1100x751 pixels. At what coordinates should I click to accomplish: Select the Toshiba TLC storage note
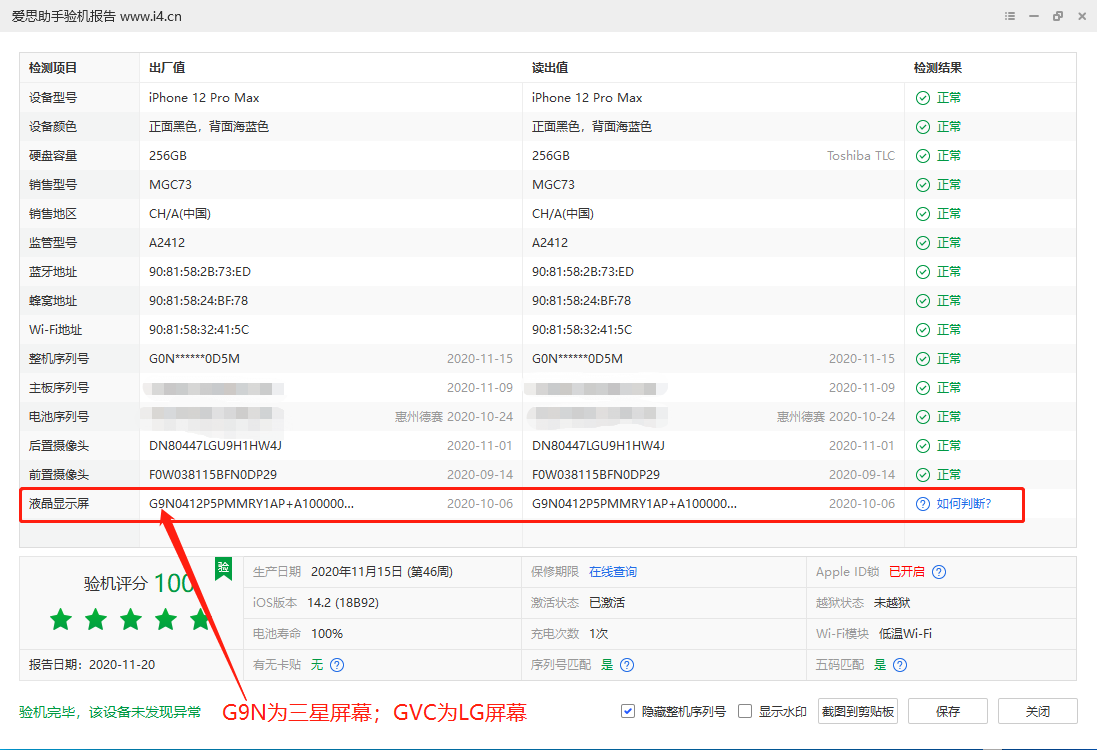pyautogui.click(x=861, y=156)
